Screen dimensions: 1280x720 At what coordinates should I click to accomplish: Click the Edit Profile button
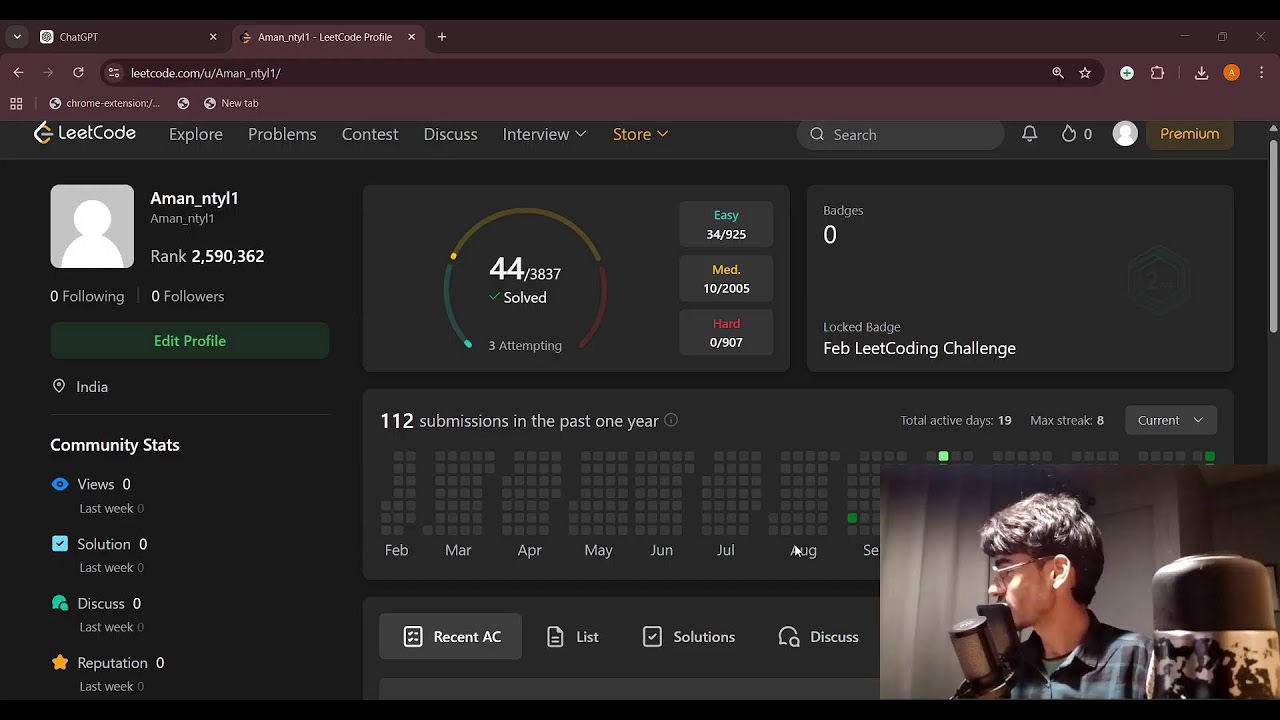click(190, 340)
